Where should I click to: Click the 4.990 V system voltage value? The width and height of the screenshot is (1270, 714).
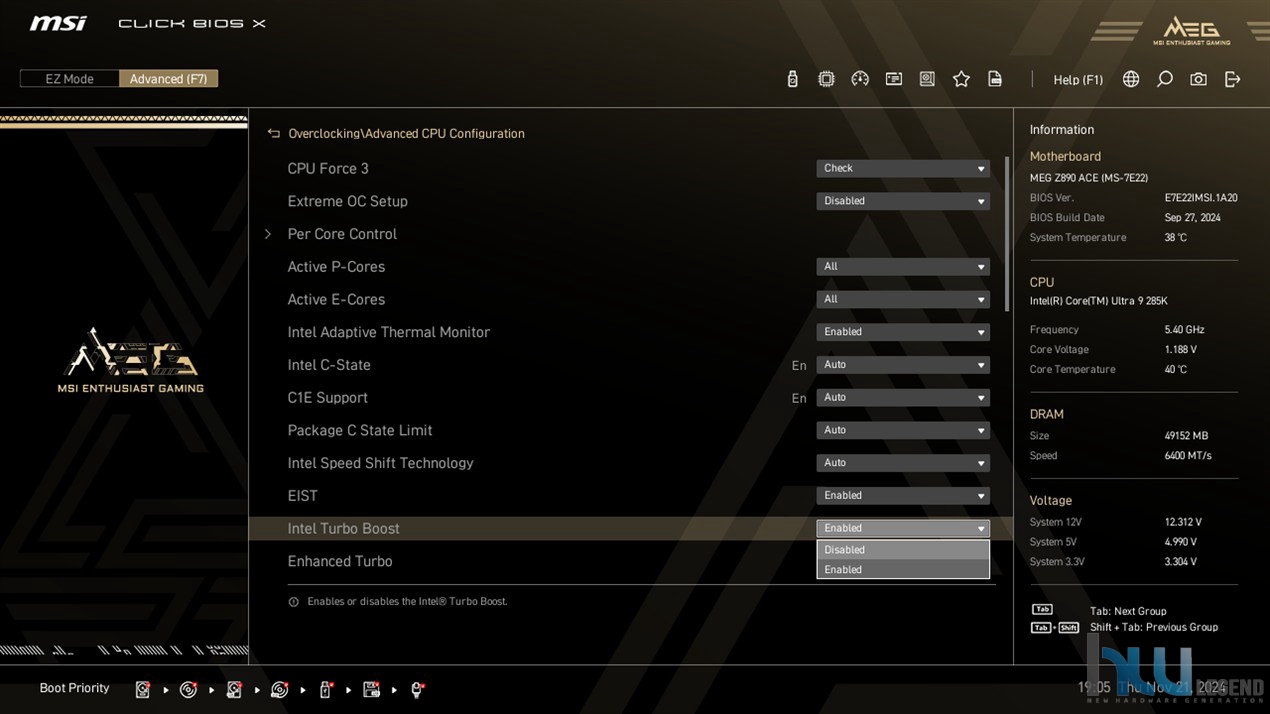tap(1181, 542)
